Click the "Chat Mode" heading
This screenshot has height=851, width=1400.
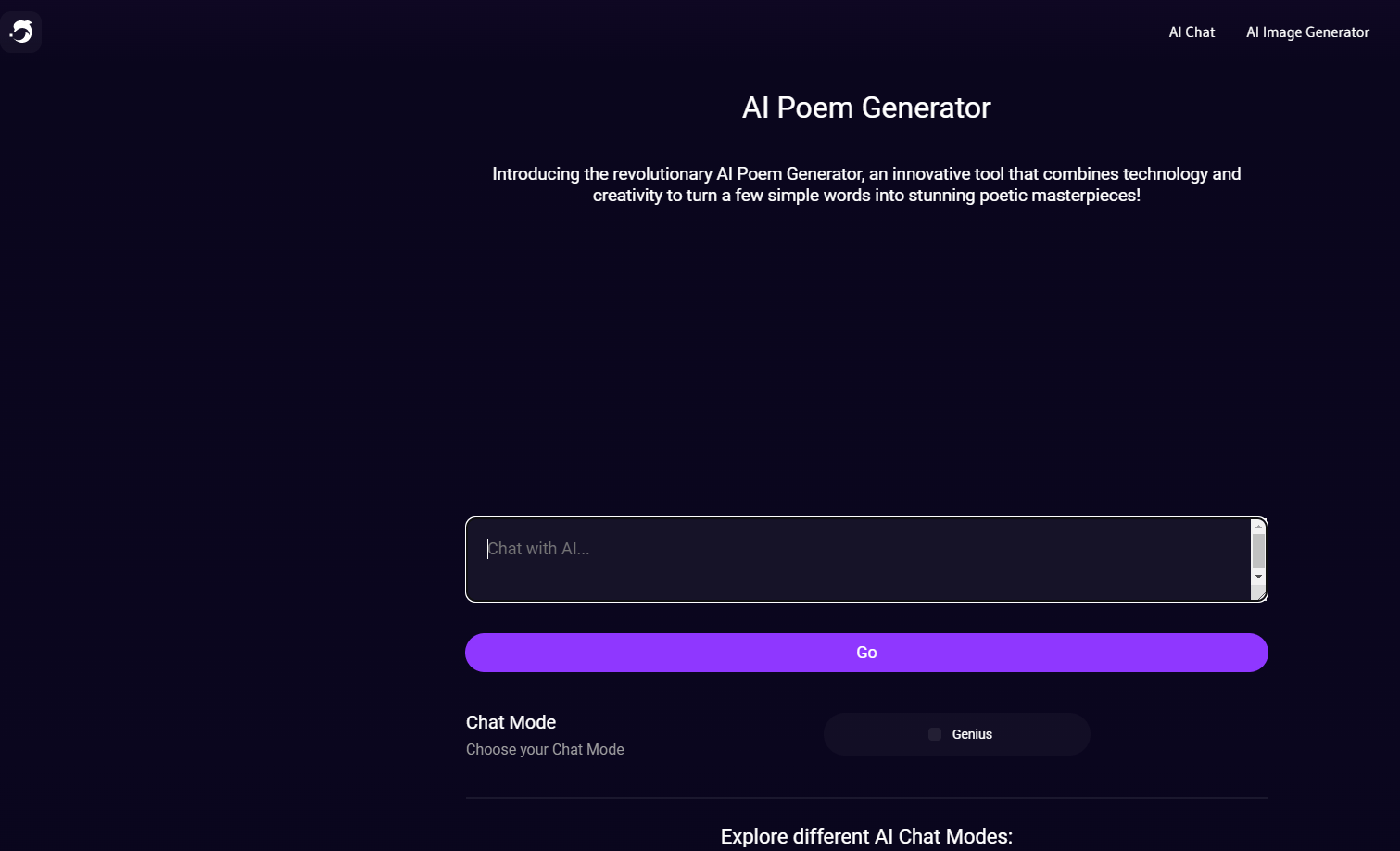511,722
